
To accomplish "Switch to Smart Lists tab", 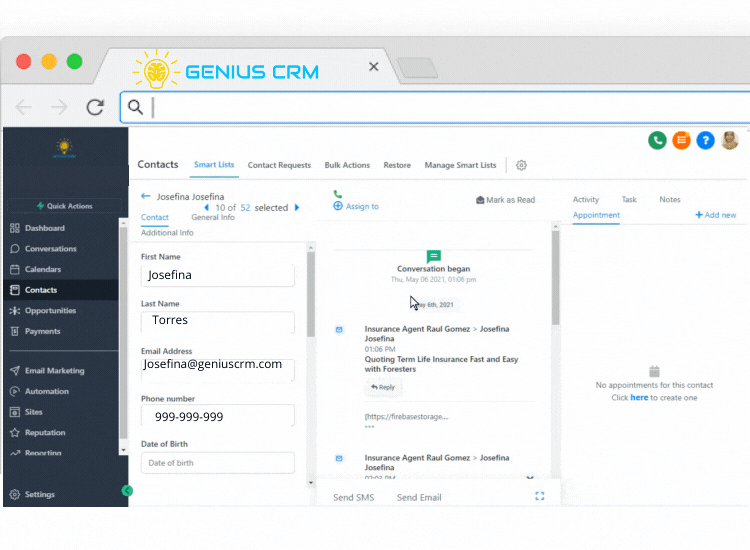I will (214, 165).
